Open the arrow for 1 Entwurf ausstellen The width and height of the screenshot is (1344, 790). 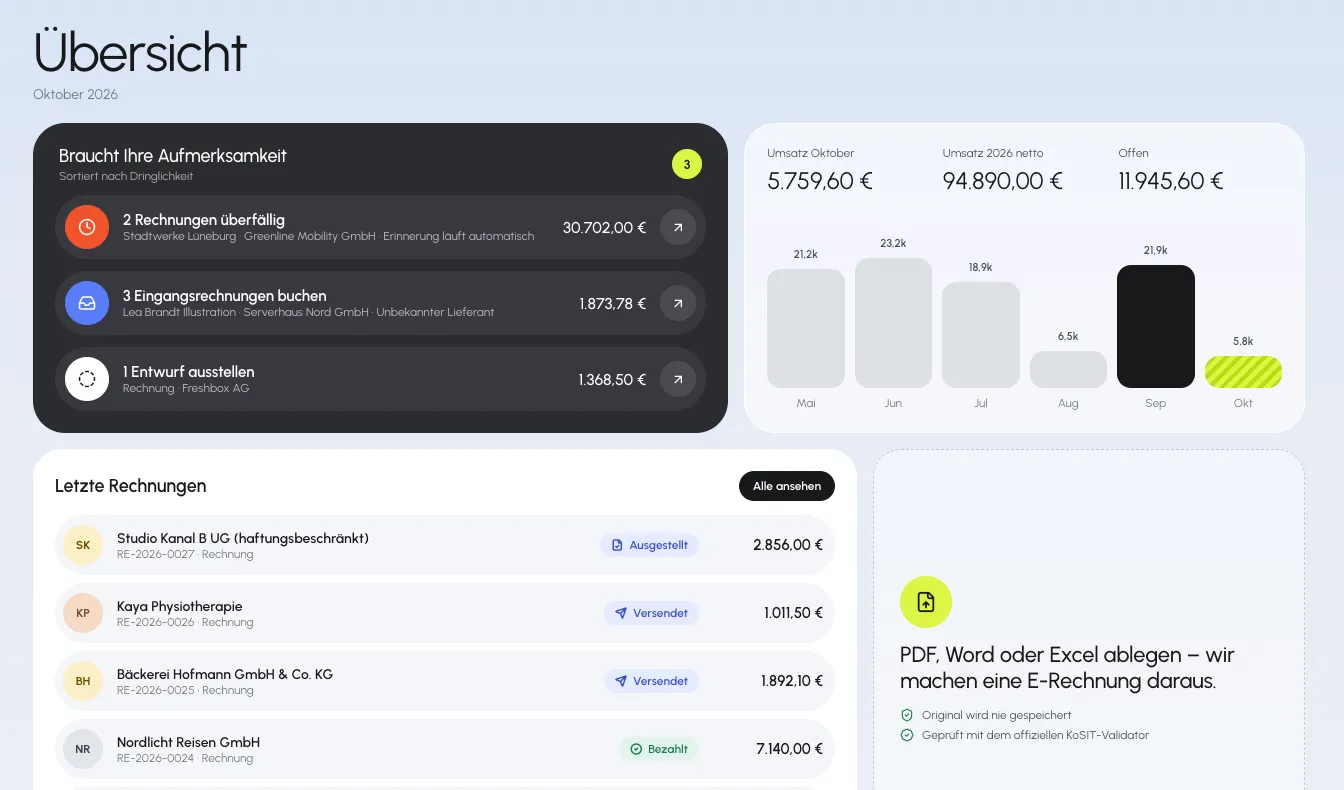click(x=678, y=379)
